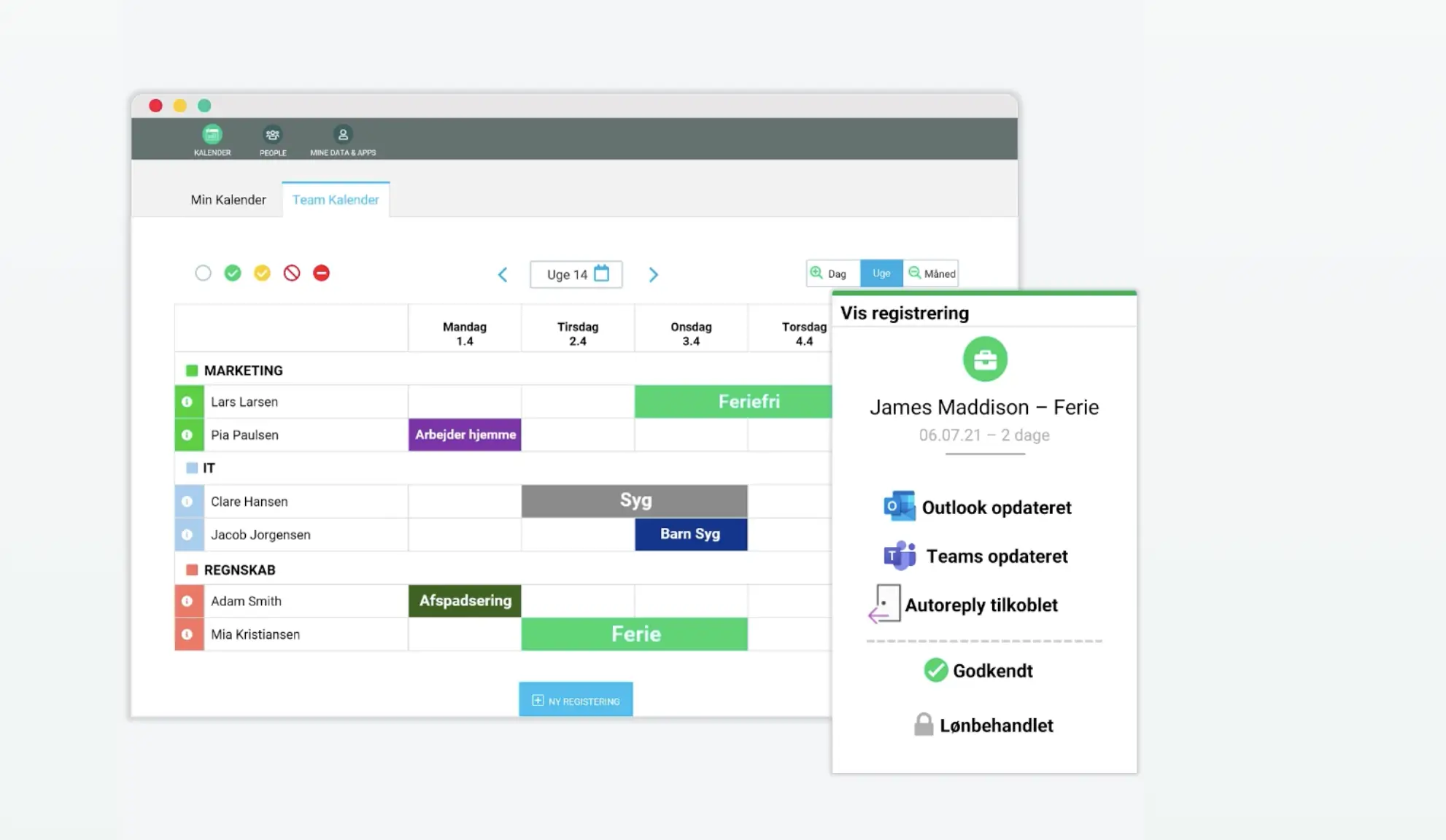
Task: Click the Microsoft Teams icon
Action: [900, 556]
